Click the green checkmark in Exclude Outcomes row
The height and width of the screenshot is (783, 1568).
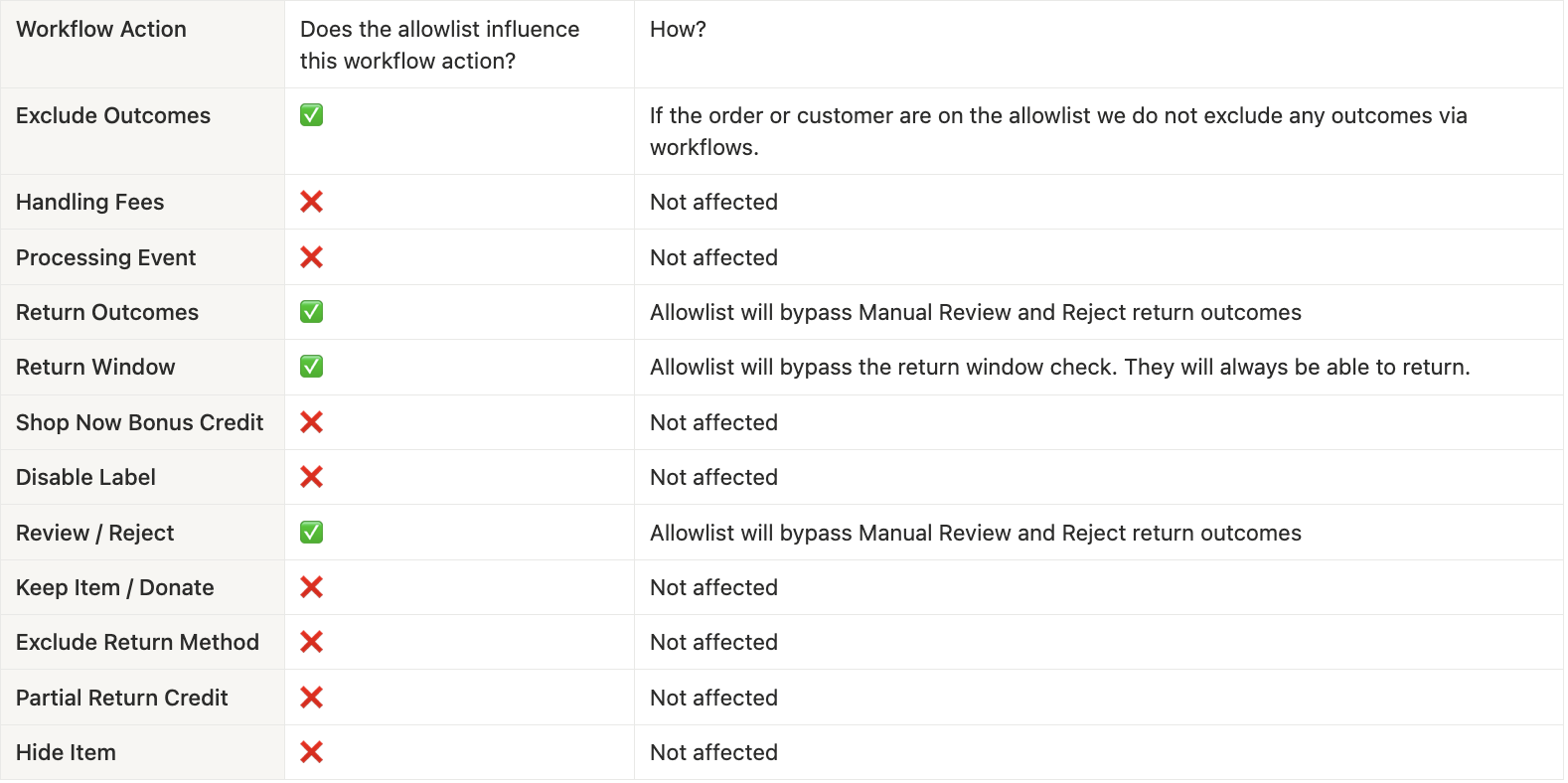coord(311,115)
